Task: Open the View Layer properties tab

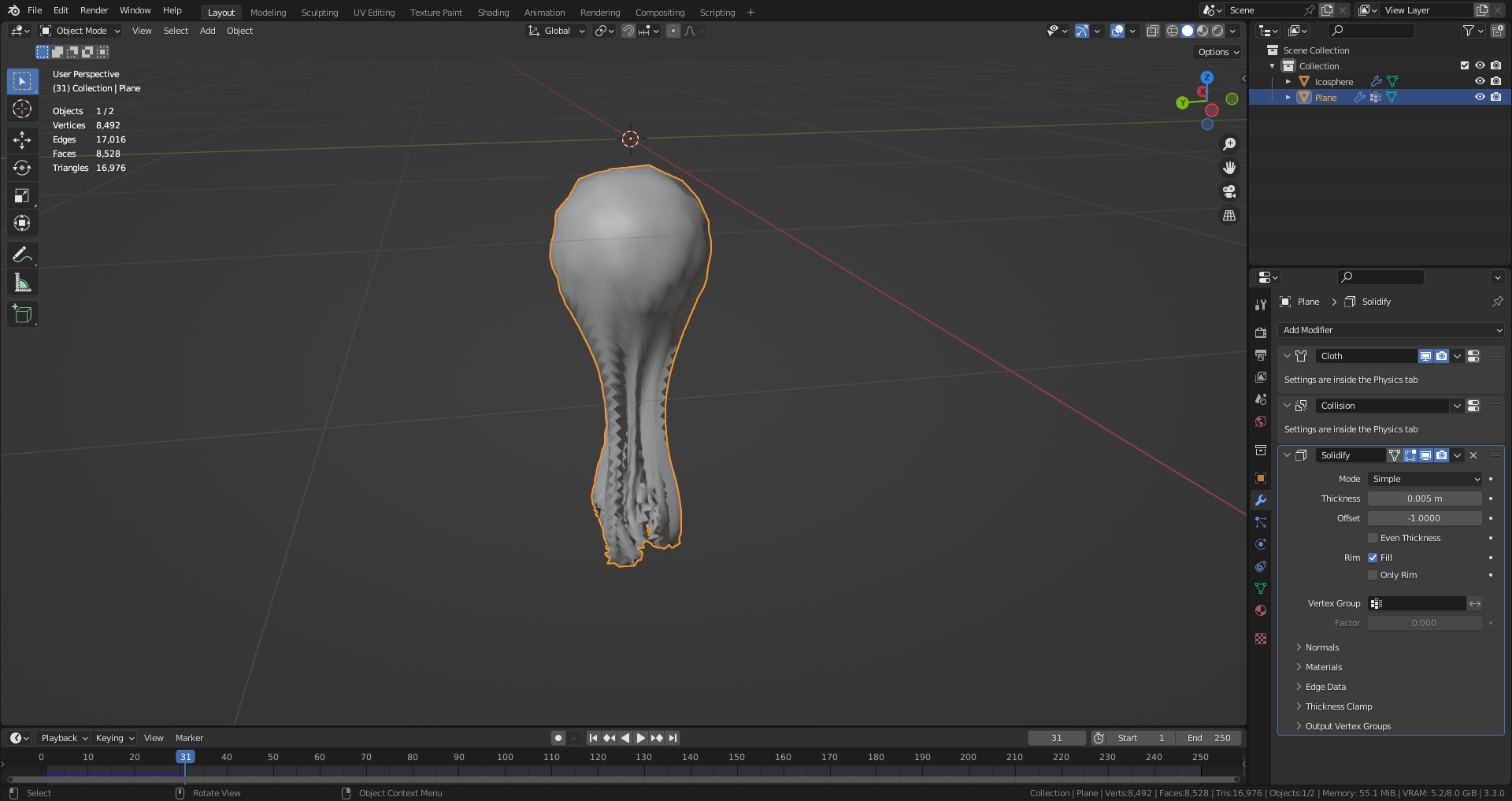Action: [x=1261, y=377]
